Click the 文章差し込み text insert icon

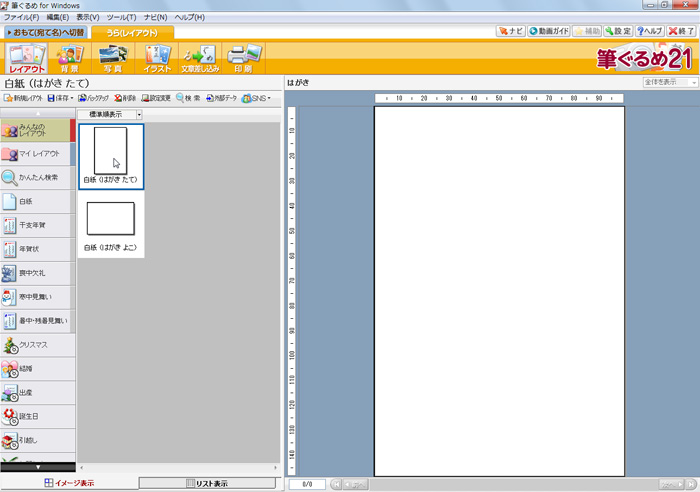199,59
